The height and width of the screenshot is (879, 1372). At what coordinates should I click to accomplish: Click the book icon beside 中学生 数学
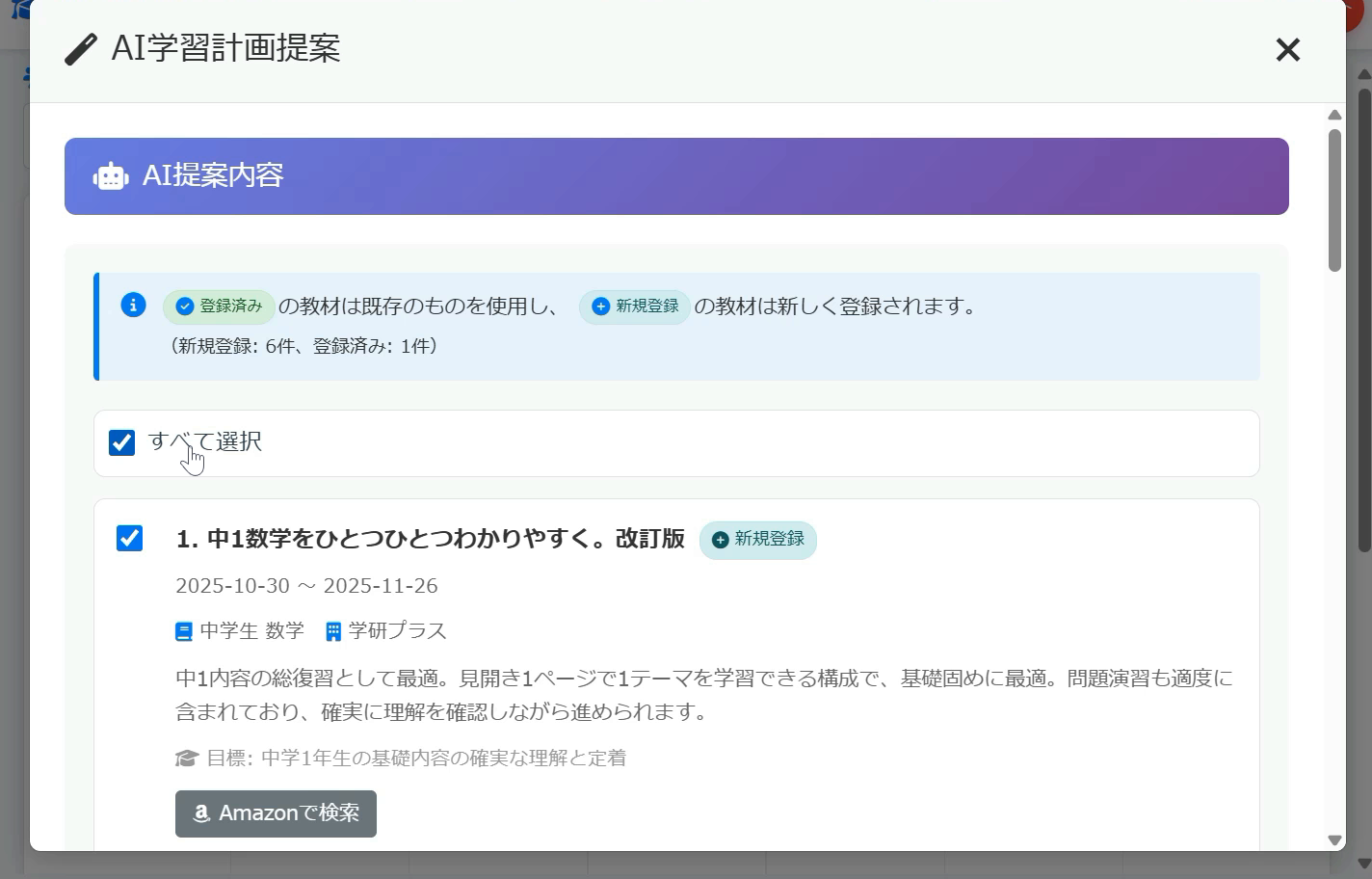click(184, 632)
